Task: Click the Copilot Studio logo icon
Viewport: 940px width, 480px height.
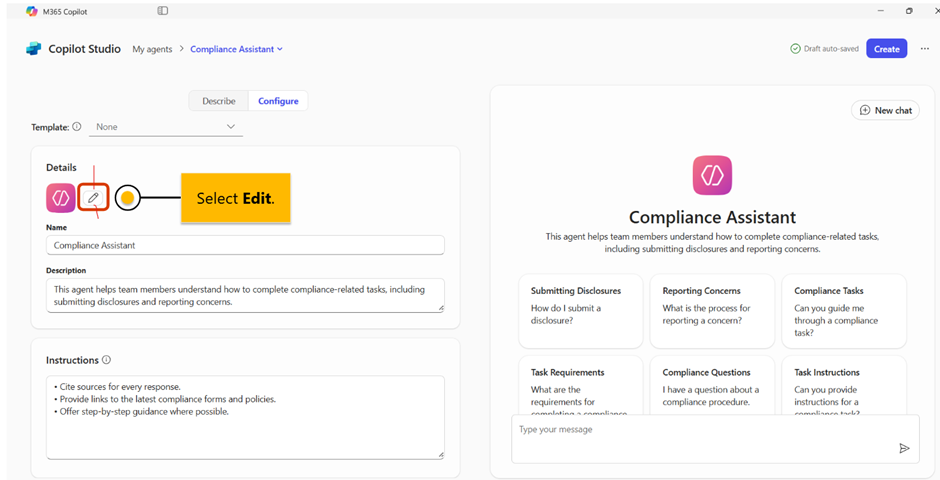Action: tap(34, 49)
